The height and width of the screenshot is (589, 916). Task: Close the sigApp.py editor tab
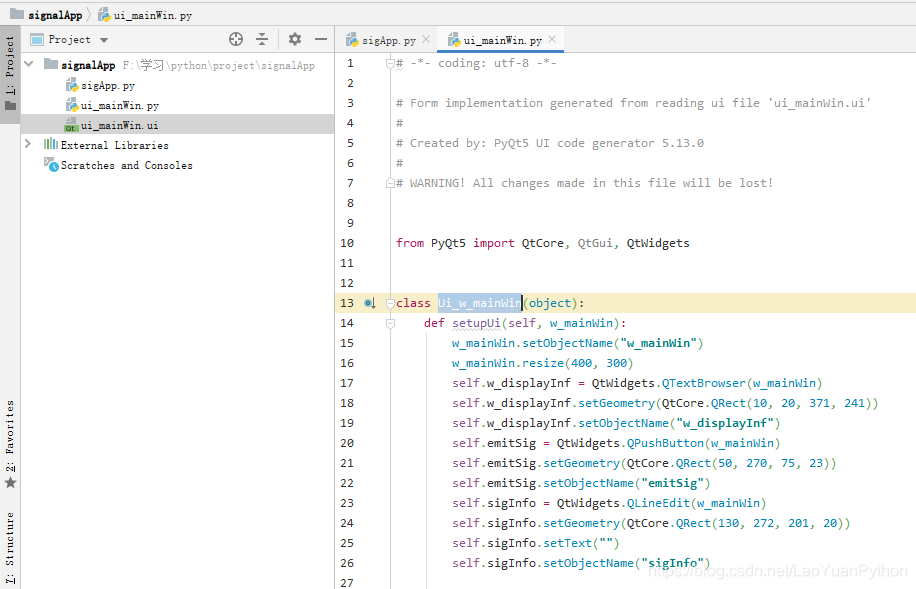tap(426, 39)
